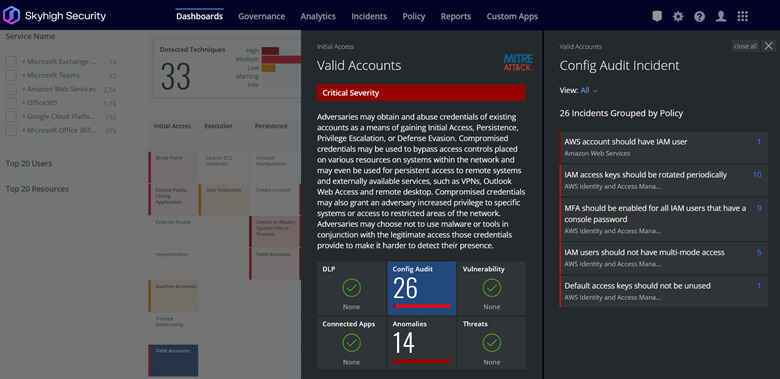Check the Amazon Web Services checkbox
The width and height of the screenshot is (780, 379).
coord(11,90)
